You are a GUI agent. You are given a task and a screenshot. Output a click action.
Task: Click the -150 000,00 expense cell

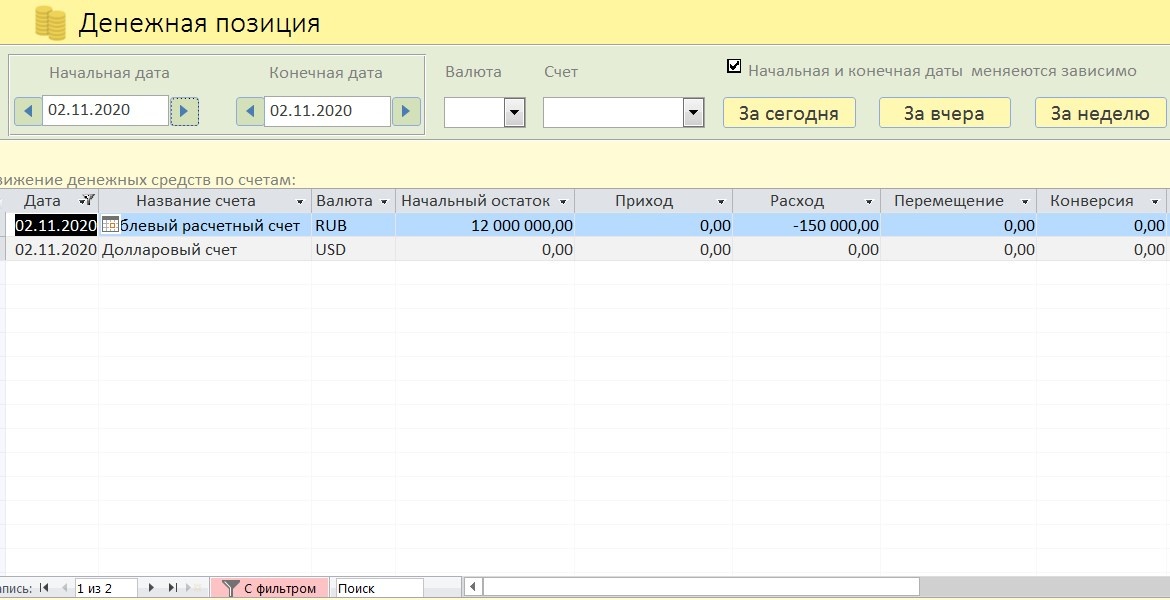pyautogui.click(x=807, y=225)
